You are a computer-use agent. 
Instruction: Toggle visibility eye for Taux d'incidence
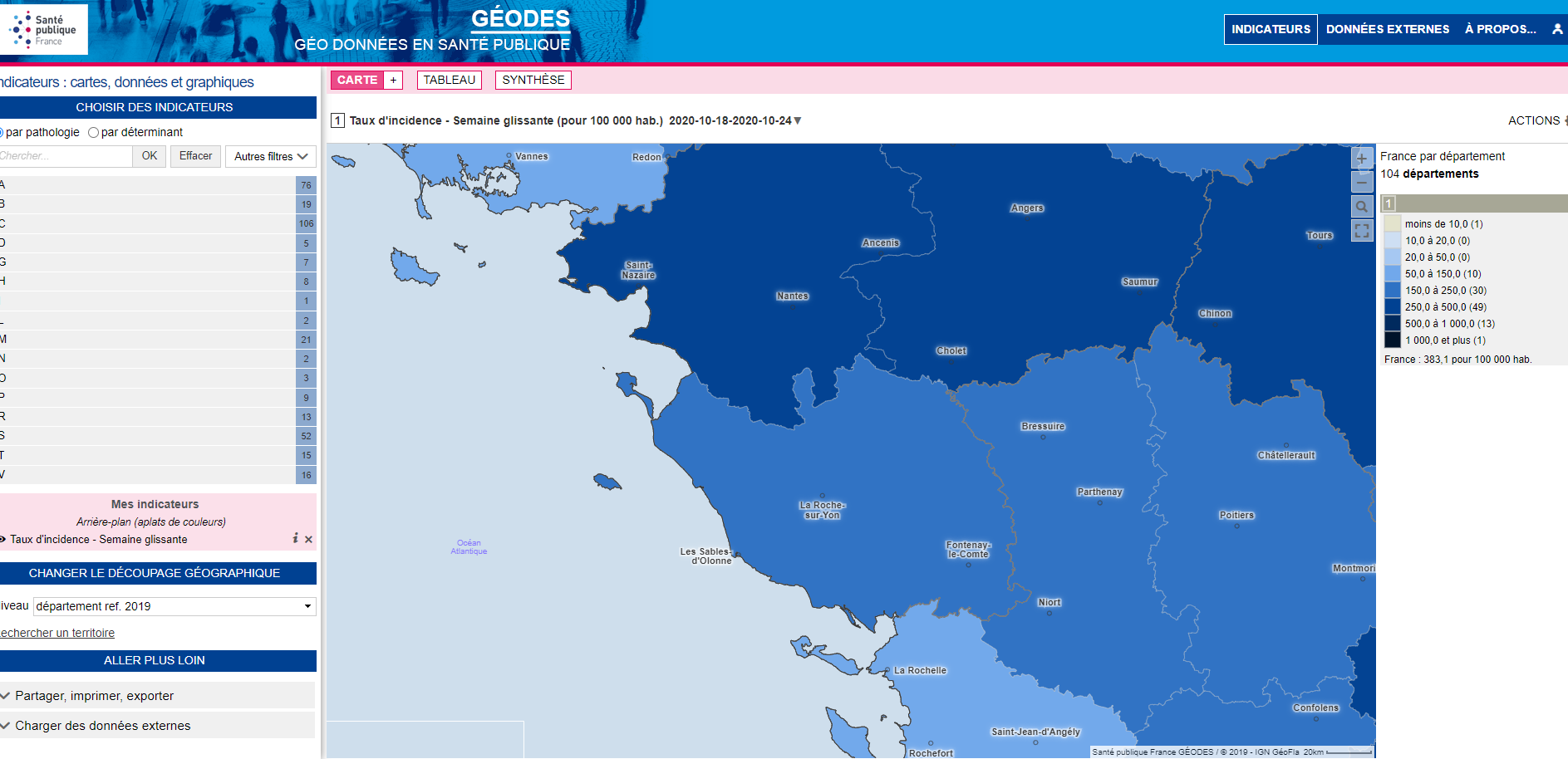pyautogui.click(x=2, y=539)
